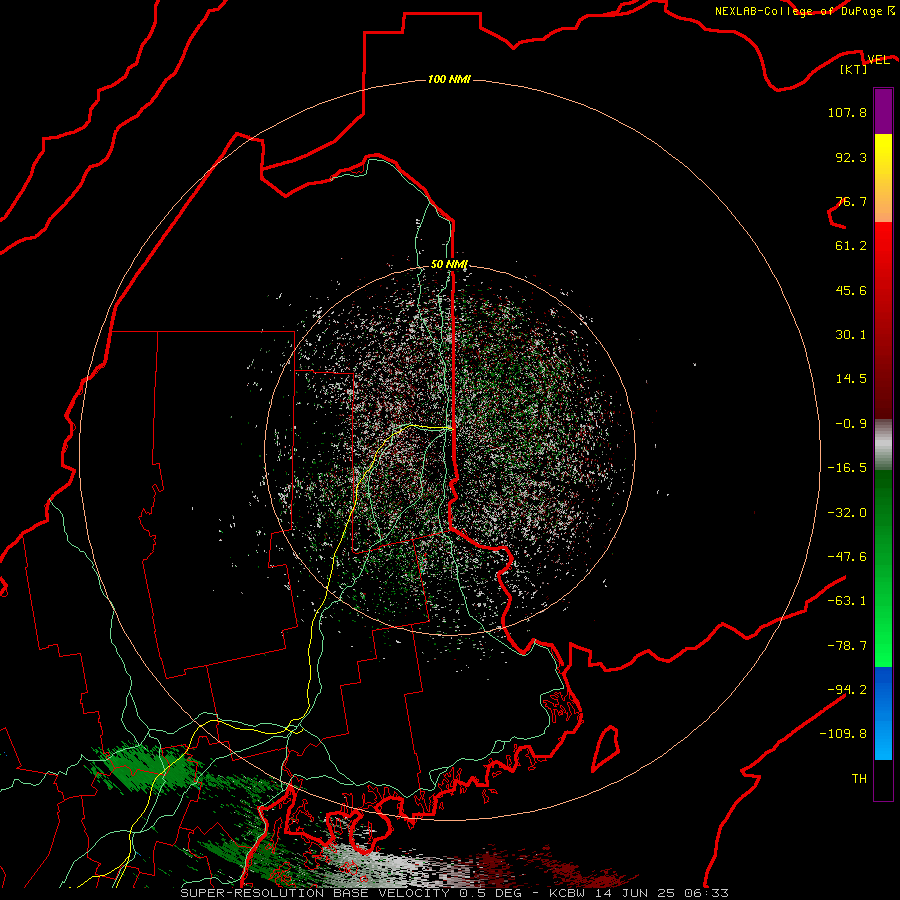Image resolution: width=900 pixels, height=900 pixels.
Task: Click the VEL legend title
Action: 878,60
